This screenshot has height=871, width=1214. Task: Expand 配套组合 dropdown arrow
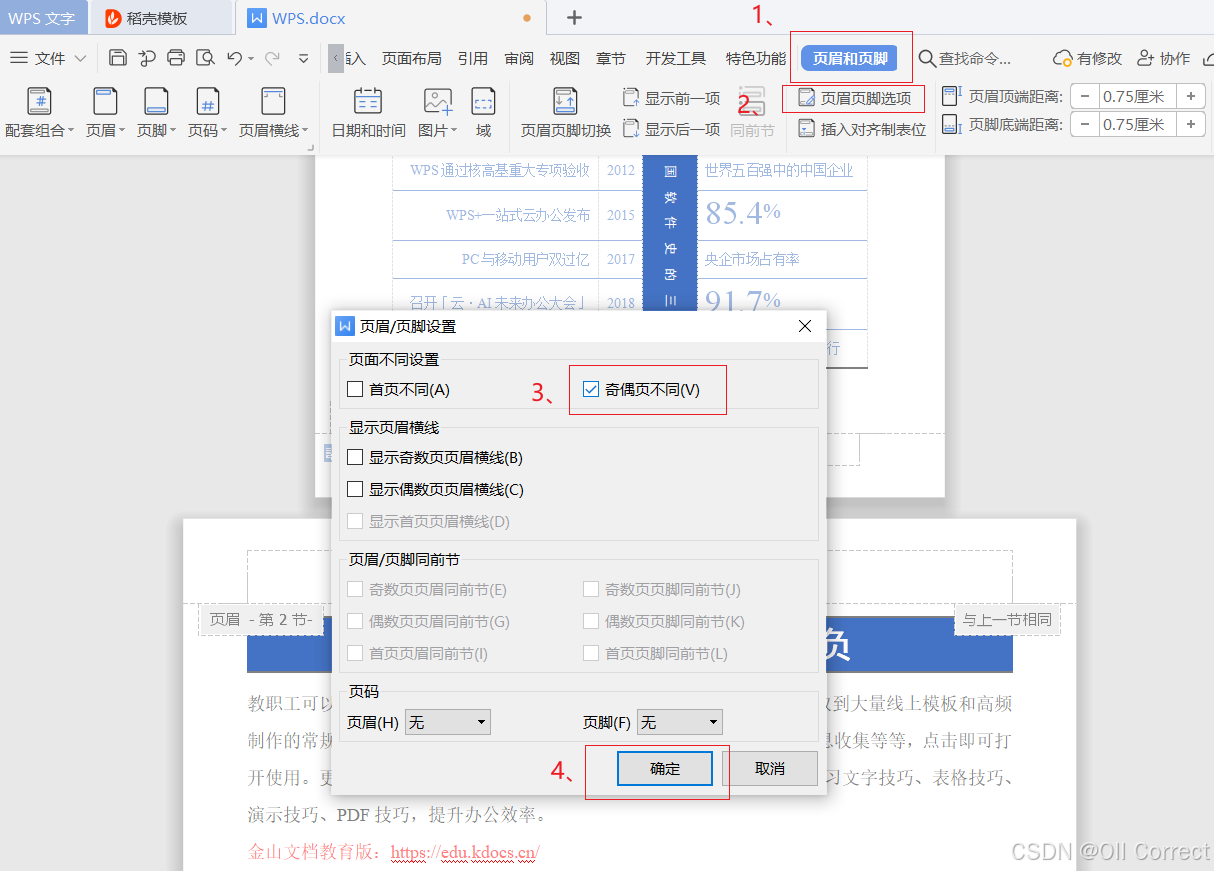pos(70,130)
